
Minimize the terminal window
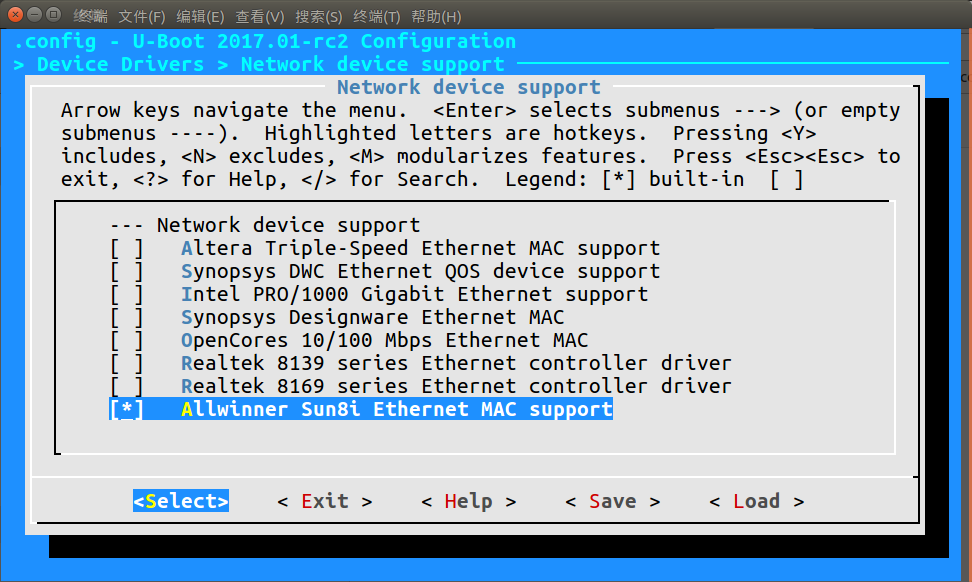(33, 17)
